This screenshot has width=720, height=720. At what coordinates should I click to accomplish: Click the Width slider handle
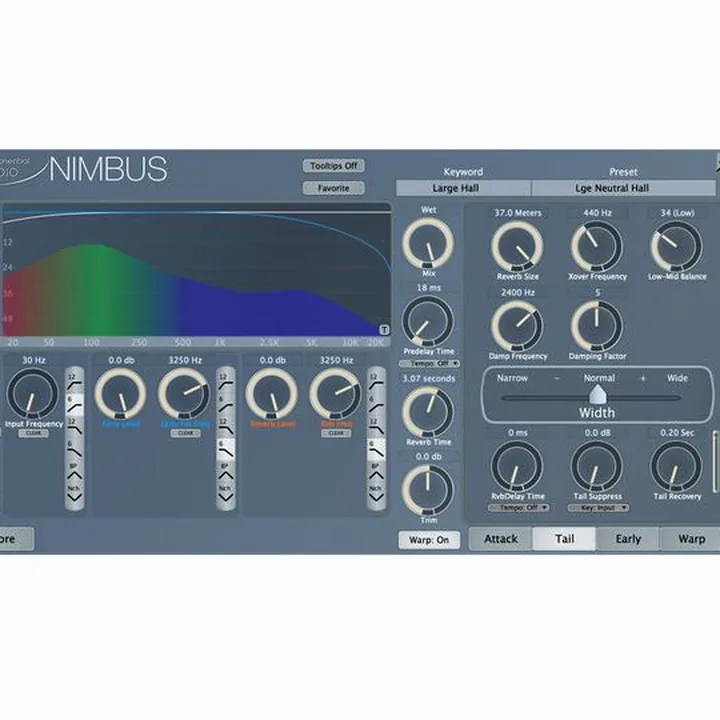click(597, 395)
